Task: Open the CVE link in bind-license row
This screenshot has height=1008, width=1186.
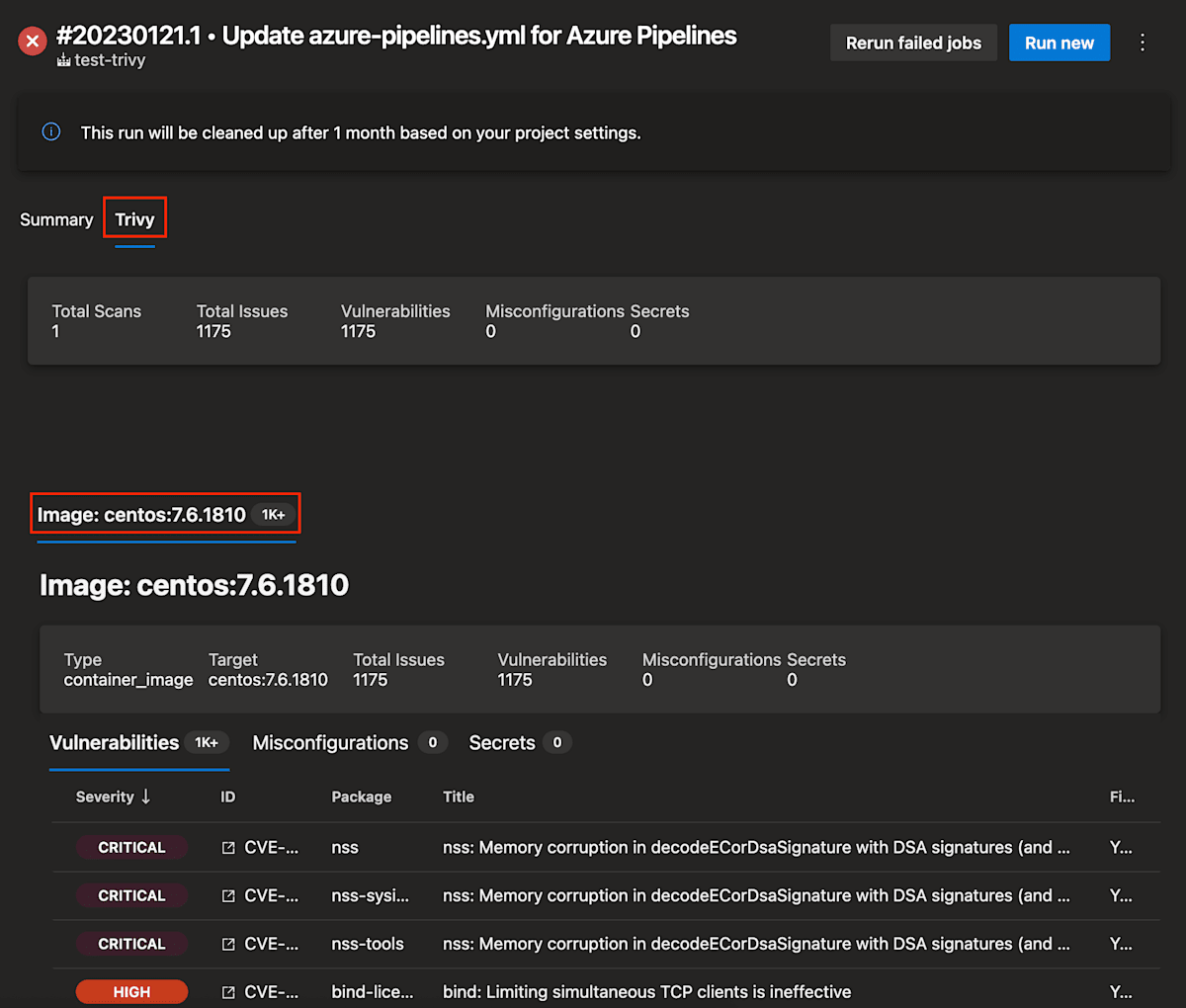Action: [272, 992]
